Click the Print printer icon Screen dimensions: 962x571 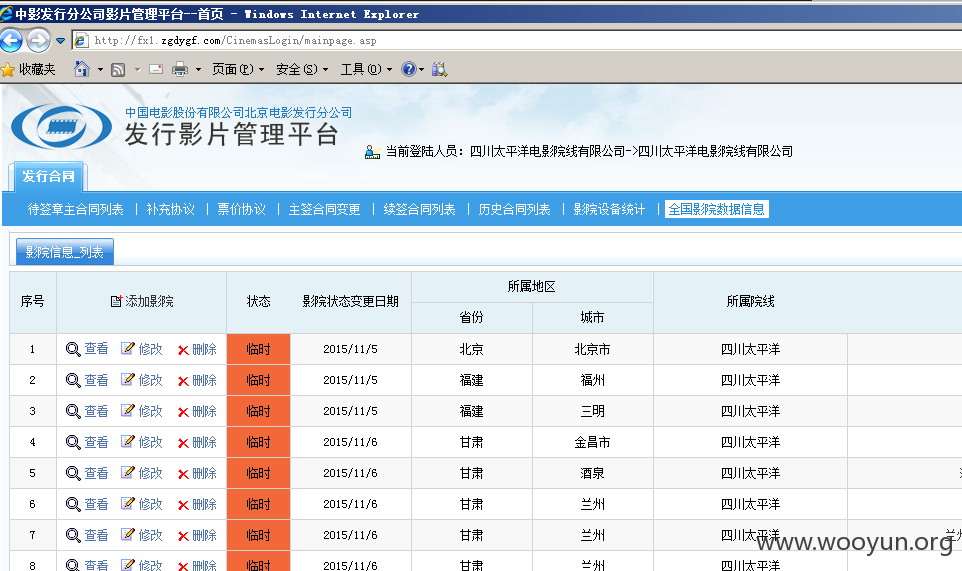click(180, 69)
